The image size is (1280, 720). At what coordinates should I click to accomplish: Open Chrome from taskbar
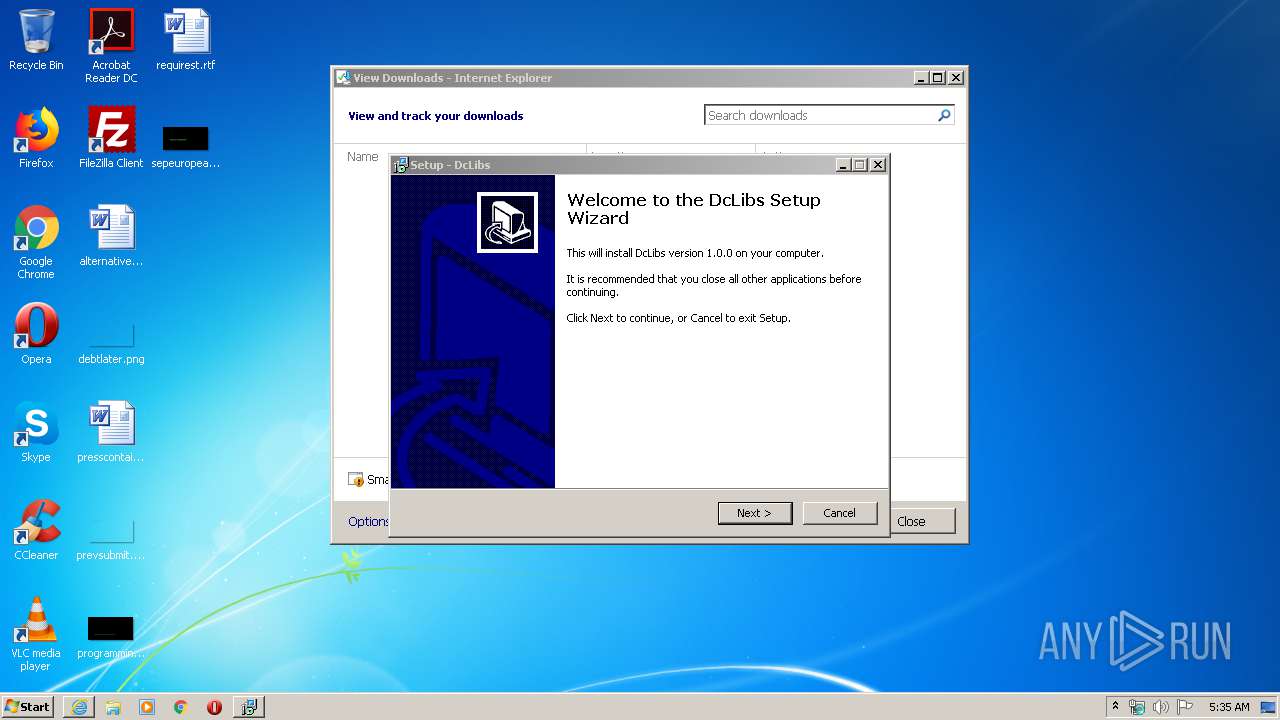181,707
